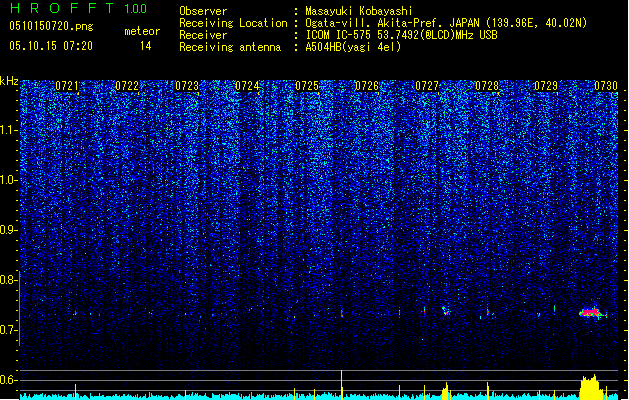
Task: Click the 0.7 kHz axis label
Action: pyautogui.click(x=9, y=330)
